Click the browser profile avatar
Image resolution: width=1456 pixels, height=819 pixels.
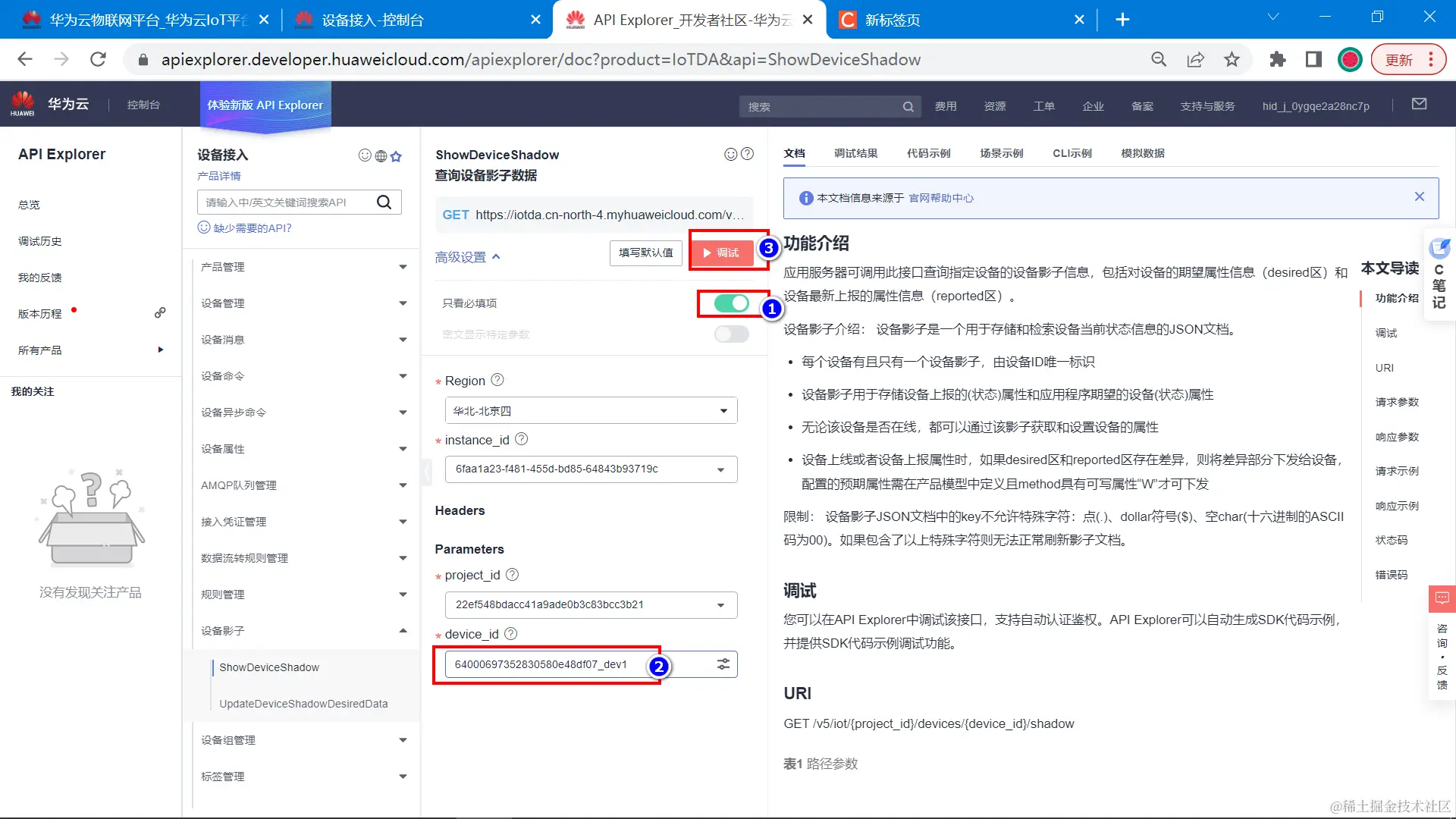pyautogui.click(x=1351, y=59)
